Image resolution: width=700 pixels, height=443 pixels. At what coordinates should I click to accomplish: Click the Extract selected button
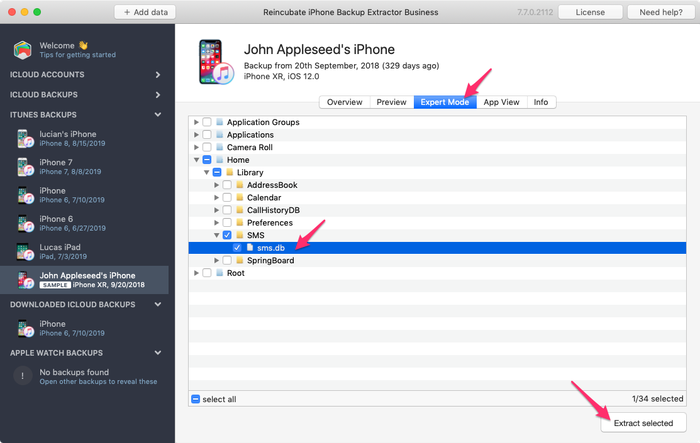coord(643,423)
